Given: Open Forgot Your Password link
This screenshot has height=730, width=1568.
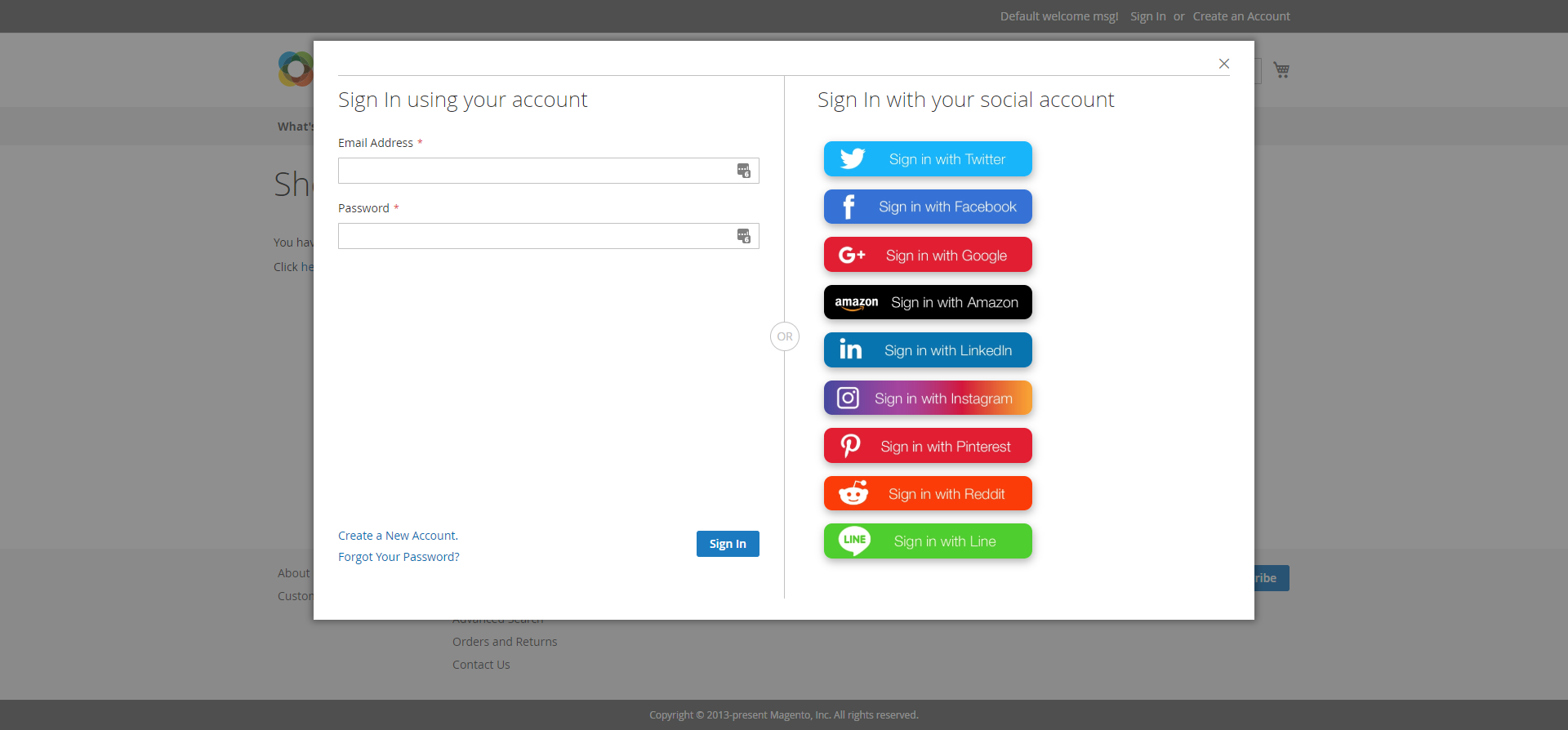Looking at the screenshot, I should click(399, 557).
